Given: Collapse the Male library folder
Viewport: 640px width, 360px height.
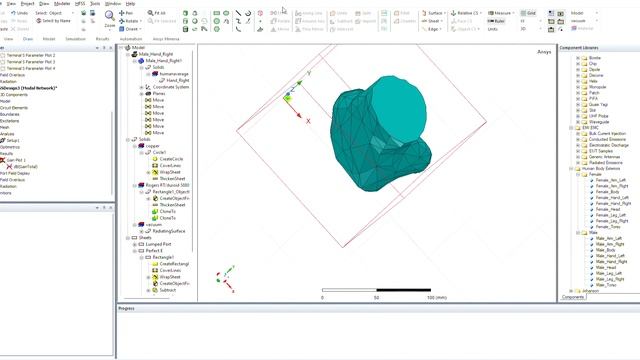Looking at the screenshot, I should pos(578,233).
